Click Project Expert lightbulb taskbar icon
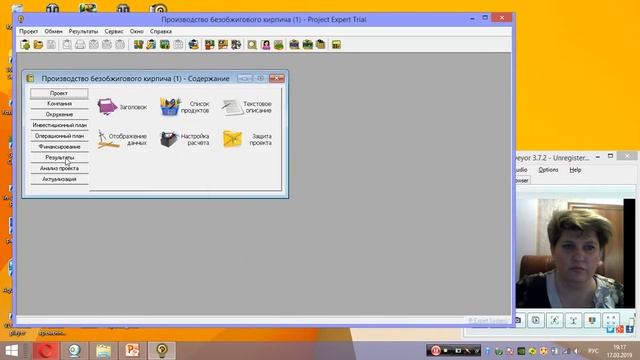 162,351
